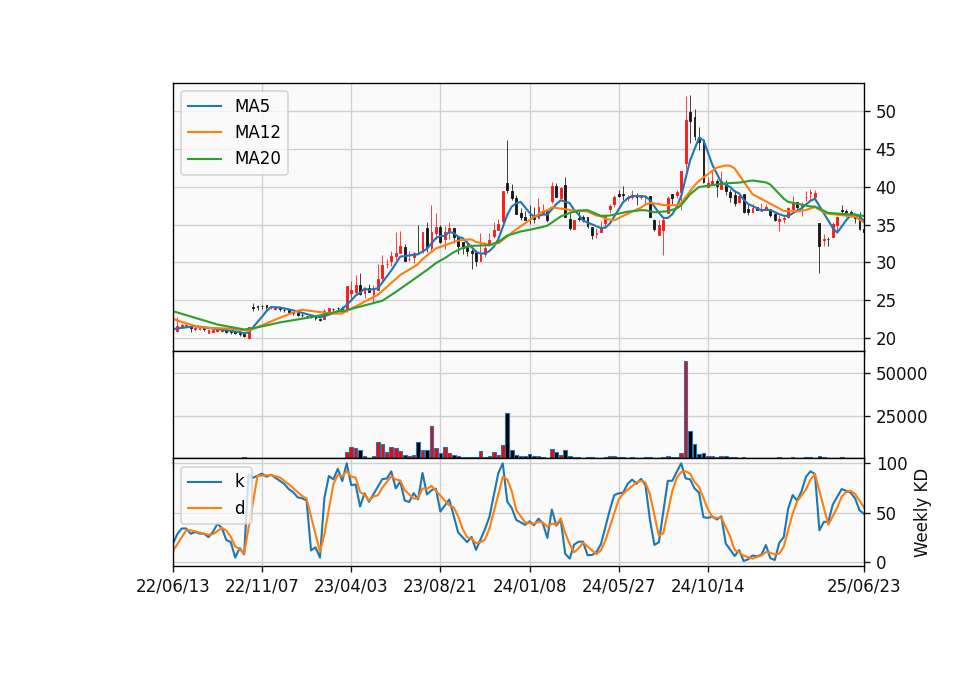
Task: Click the price axis label 20
Action: point(886,339)
